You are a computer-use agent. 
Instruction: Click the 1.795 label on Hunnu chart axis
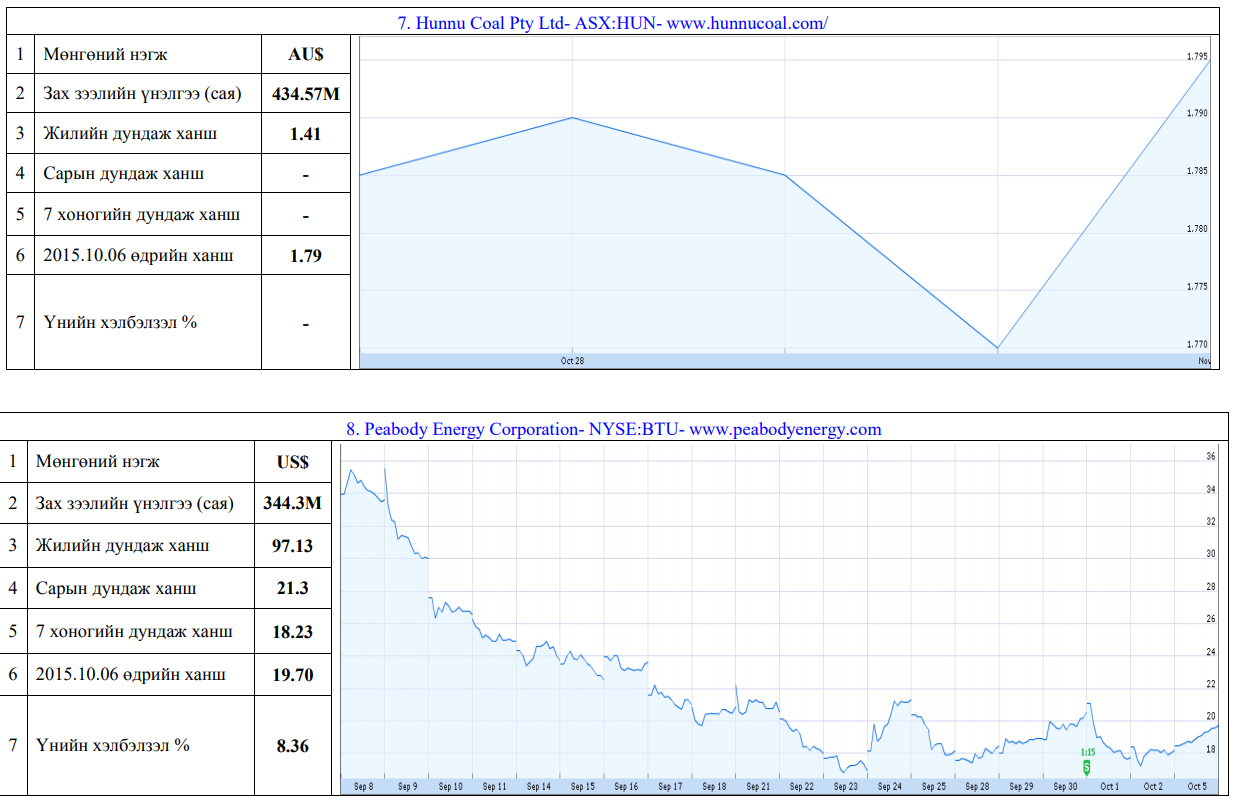coord(1197,57)
